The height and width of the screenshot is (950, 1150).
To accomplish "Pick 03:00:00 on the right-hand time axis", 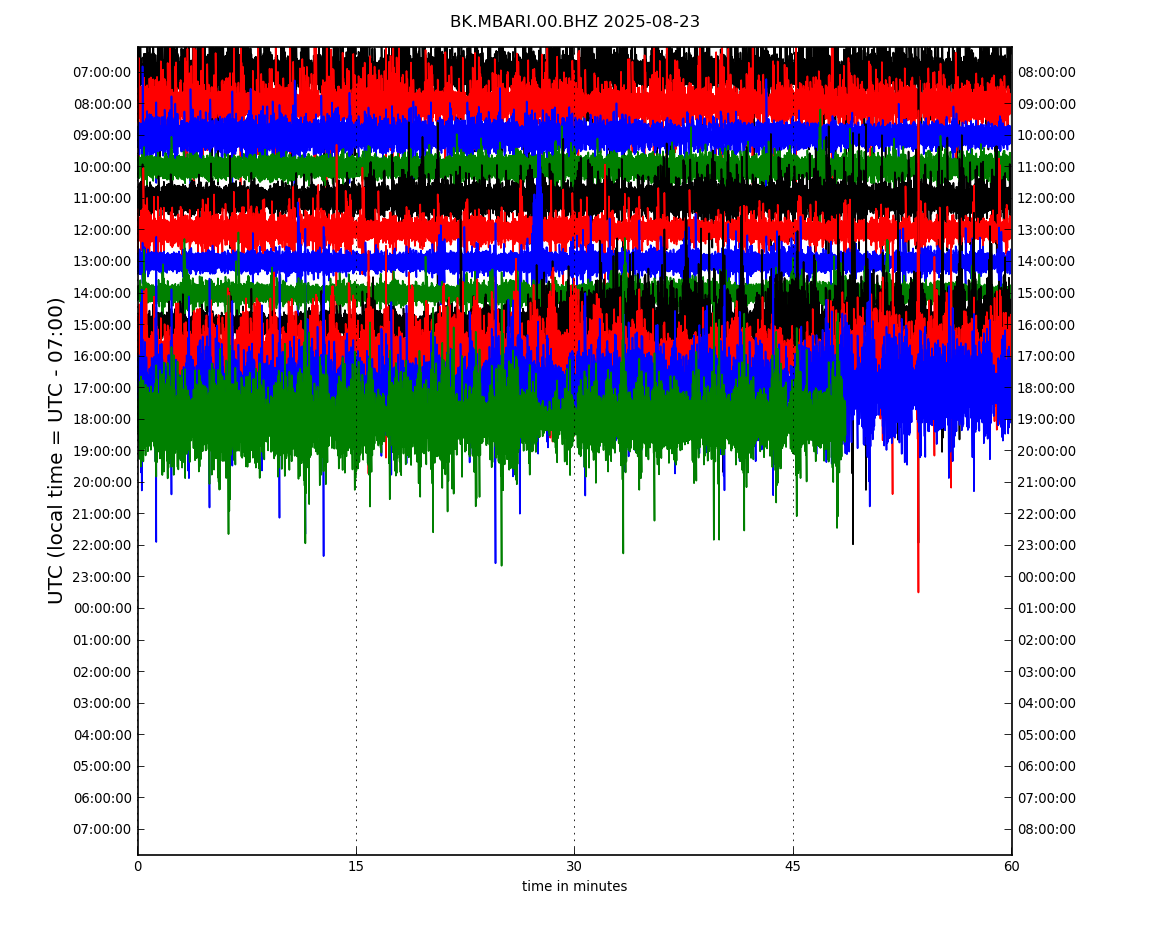I will (1047, 672).
